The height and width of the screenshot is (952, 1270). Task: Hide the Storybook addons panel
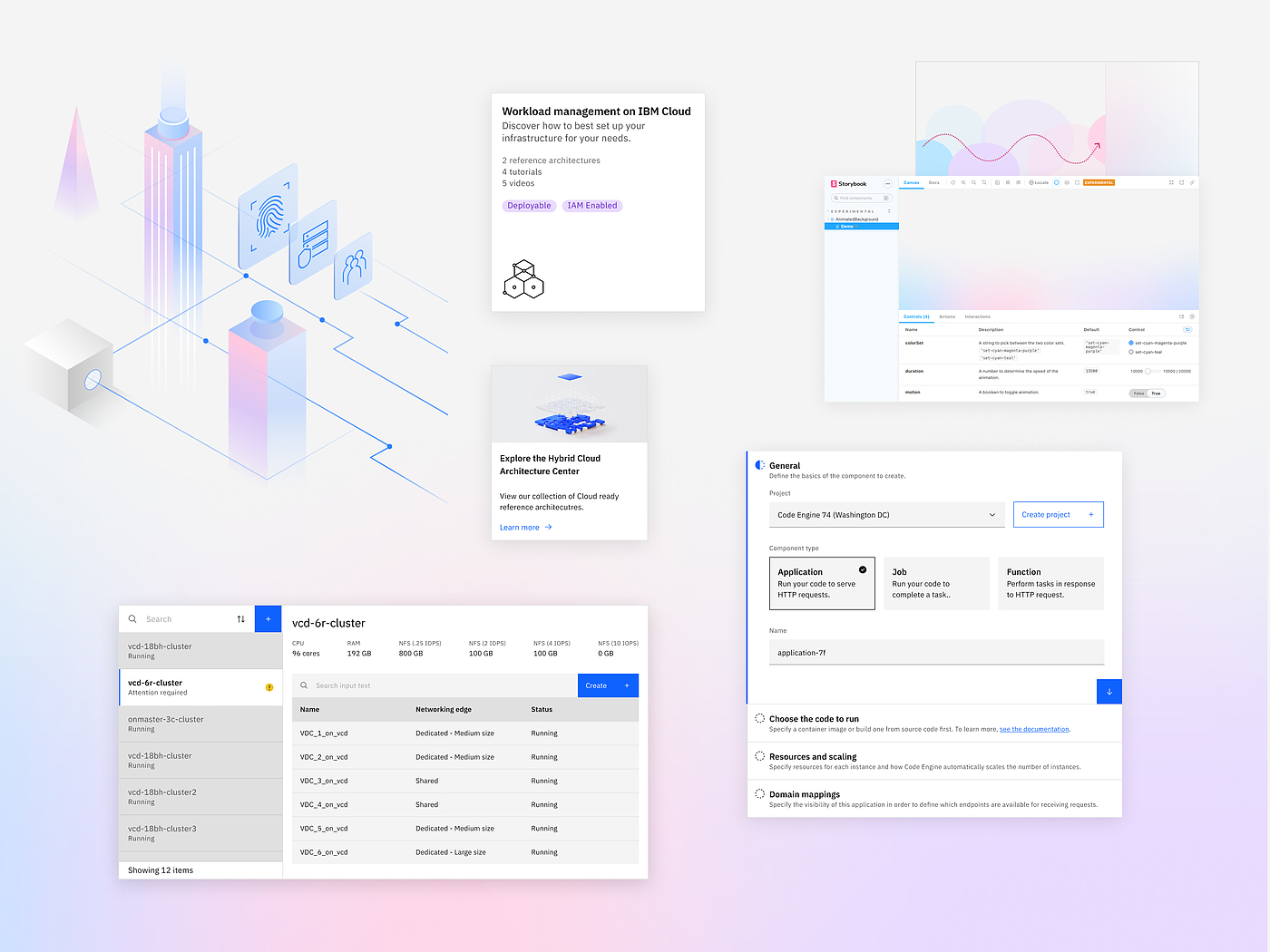tap(1192, 316)
